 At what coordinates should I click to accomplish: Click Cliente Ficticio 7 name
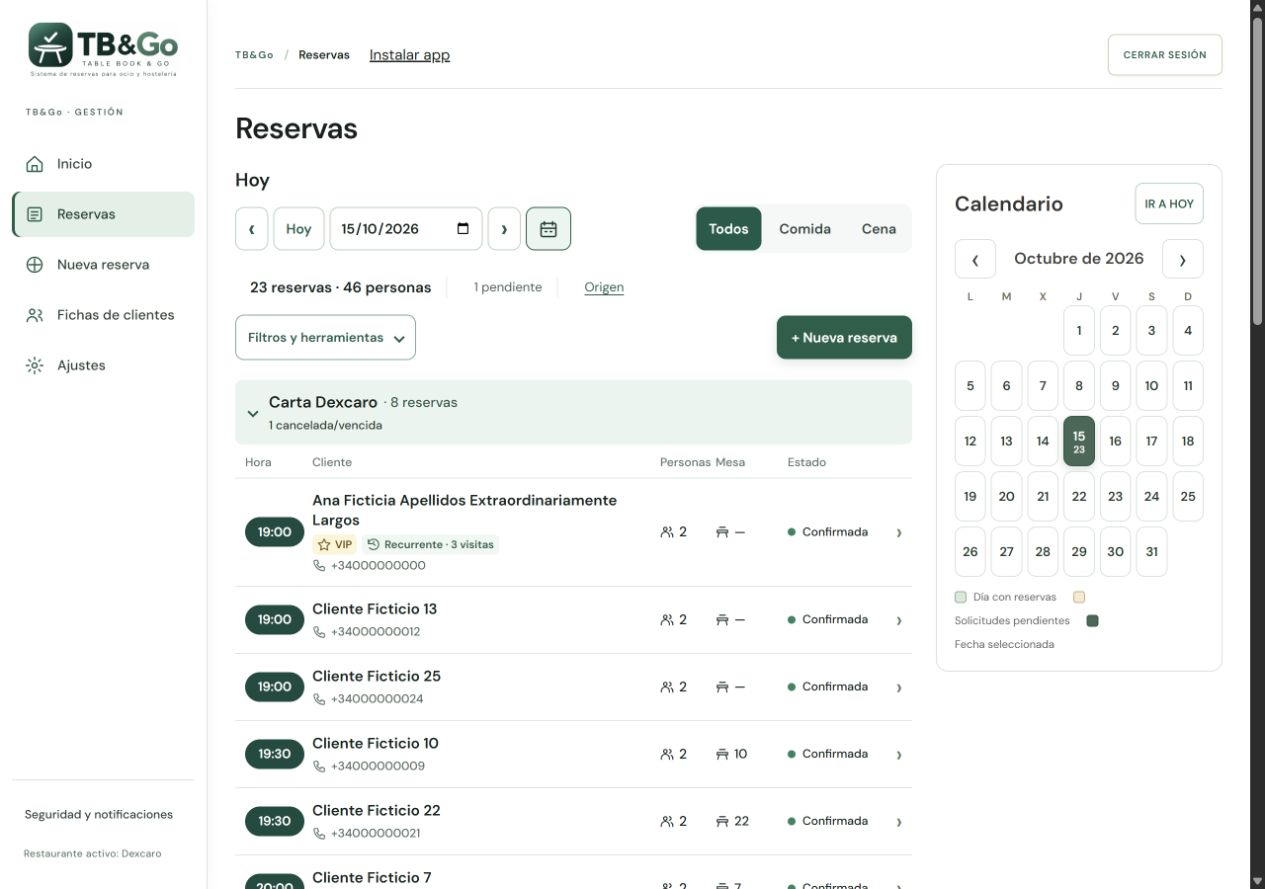coord(372,877)
